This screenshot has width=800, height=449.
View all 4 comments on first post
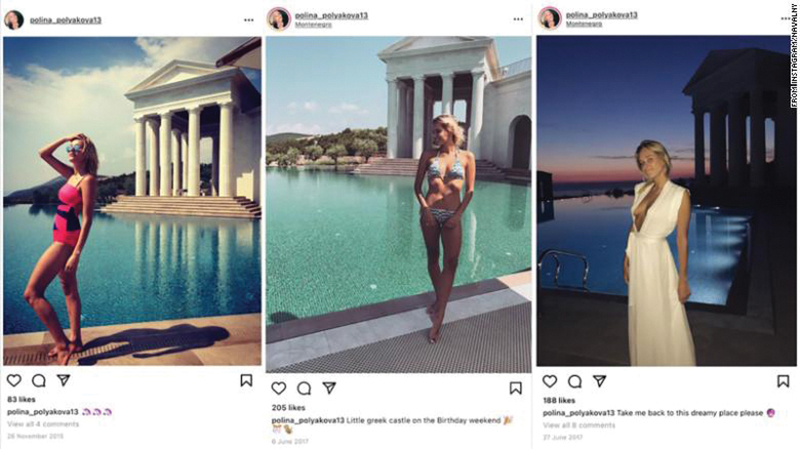point(43,424)
